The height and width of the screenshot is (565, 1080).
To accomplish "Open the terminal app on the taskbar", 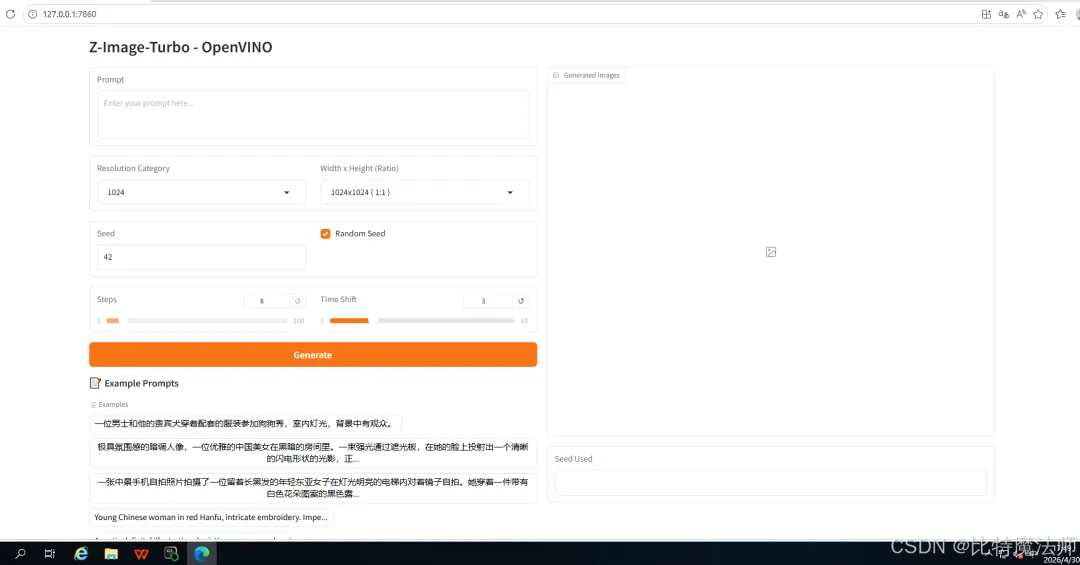I will click(172, 553).
